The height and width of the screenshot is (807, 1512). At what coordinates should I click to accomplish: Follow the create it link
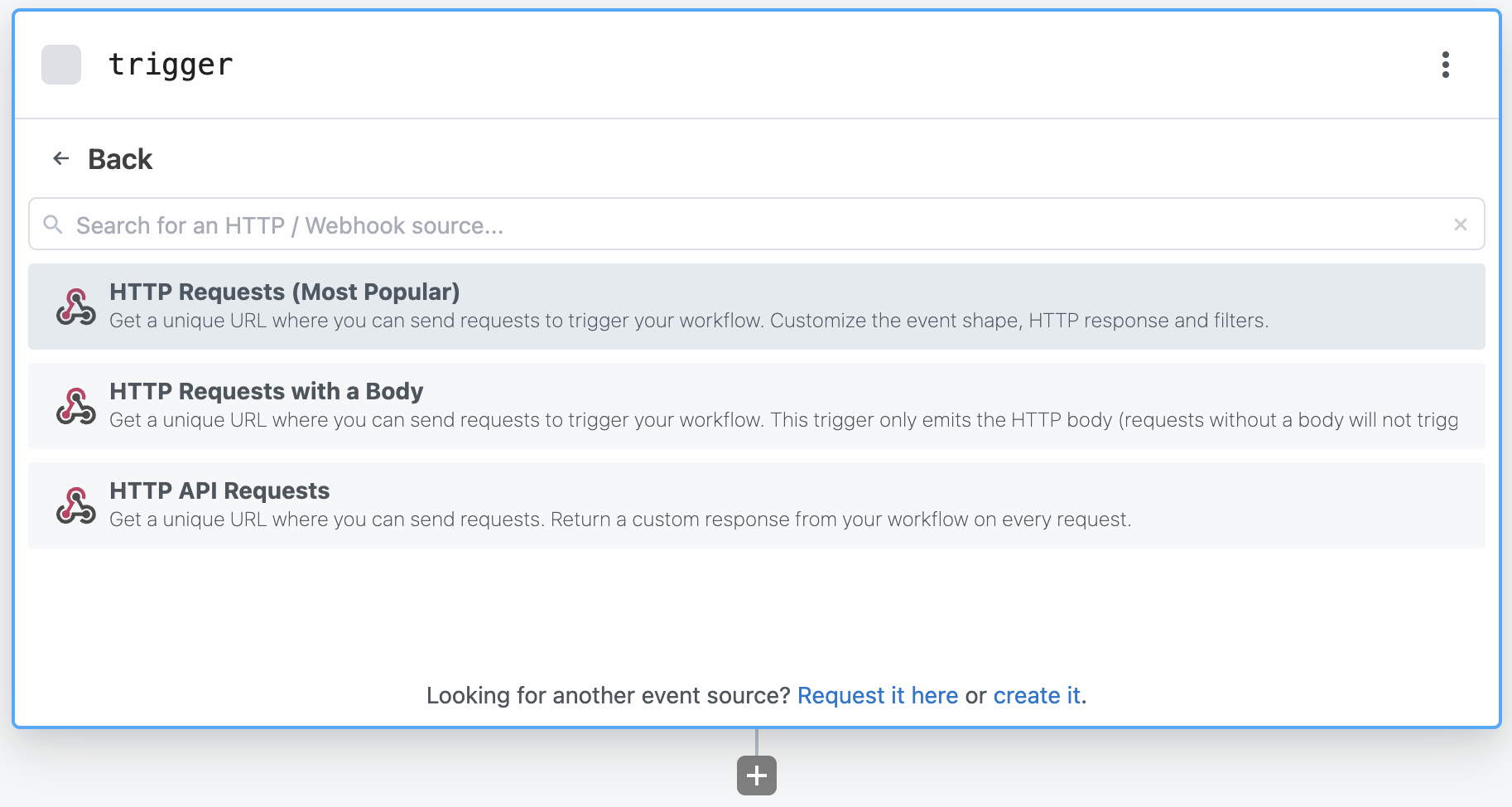tap(1037, 695)
